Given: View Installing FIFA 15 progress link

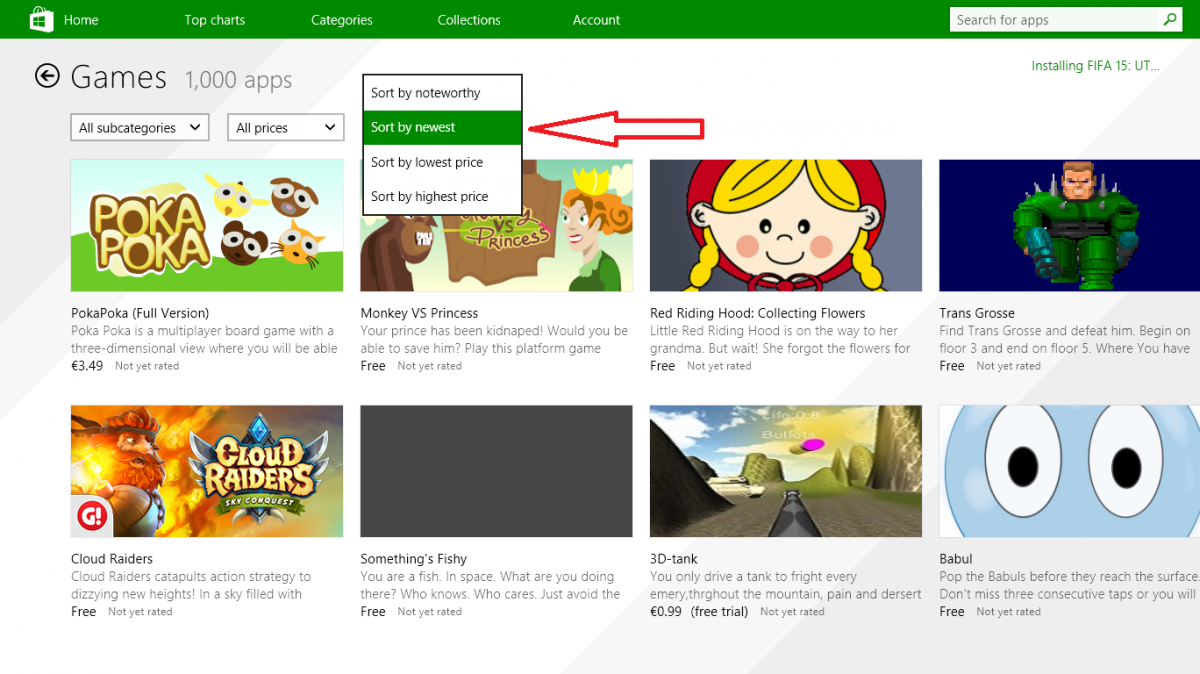Looking at the screenshot, I should (1095, 66).
